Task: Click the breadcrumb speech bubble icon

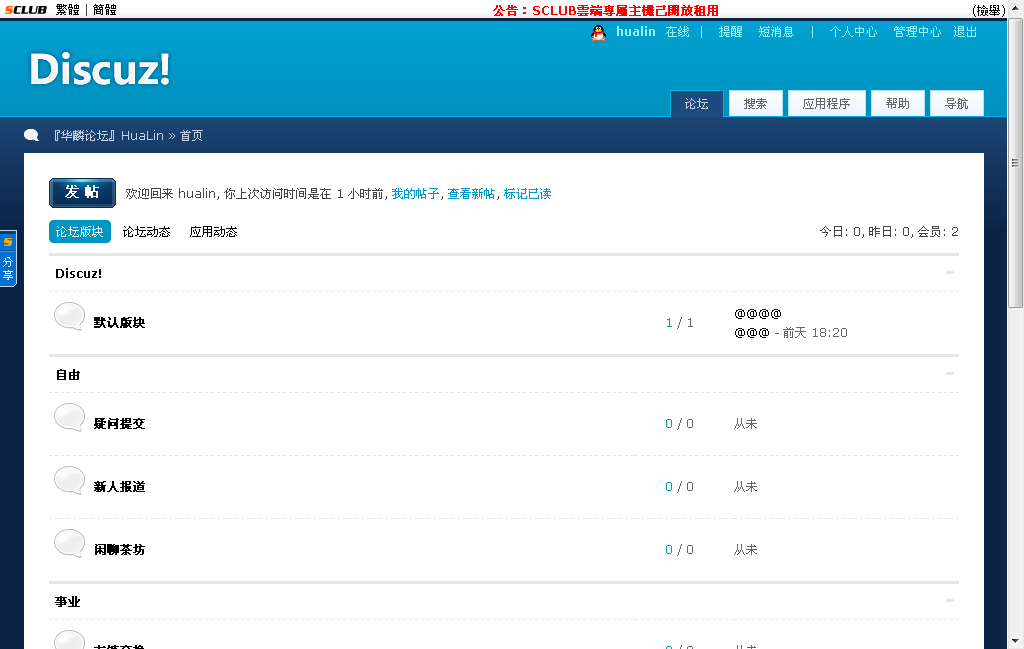Action: coord(31,135)
